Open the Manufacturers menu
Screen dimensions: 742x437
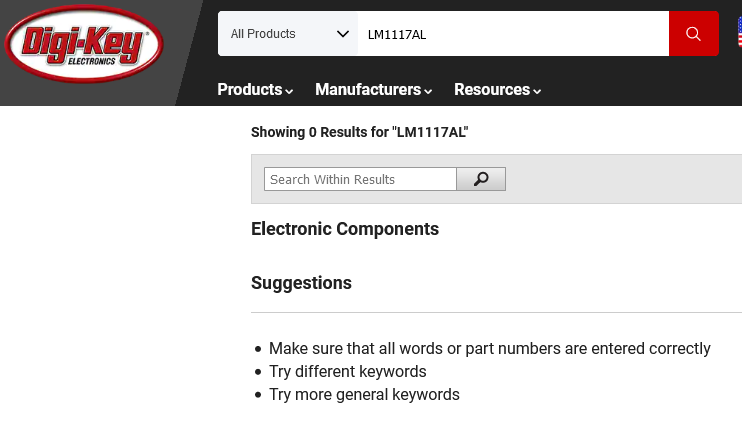click(373, 89)
